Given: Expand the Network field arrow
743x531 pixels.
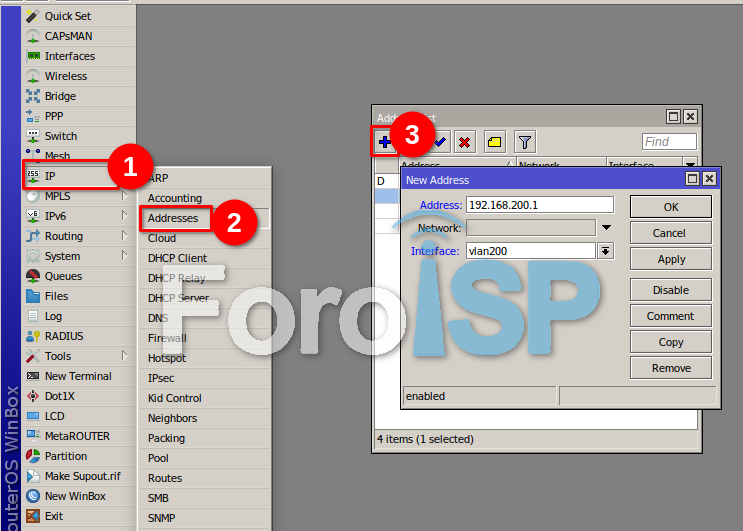Looking at the screenshot, I should 605,228.
